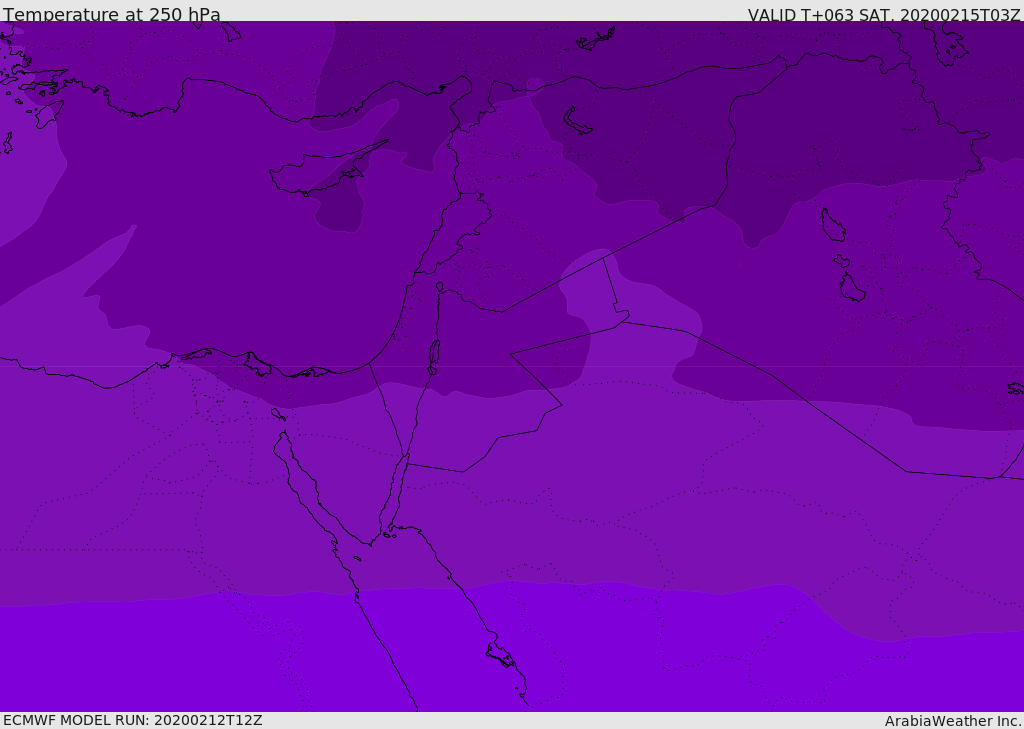This screenshot has width=1024, height=729.
Task: Click the 'ArabiaWeather Inc' credit text
Action: click(952, 721)
